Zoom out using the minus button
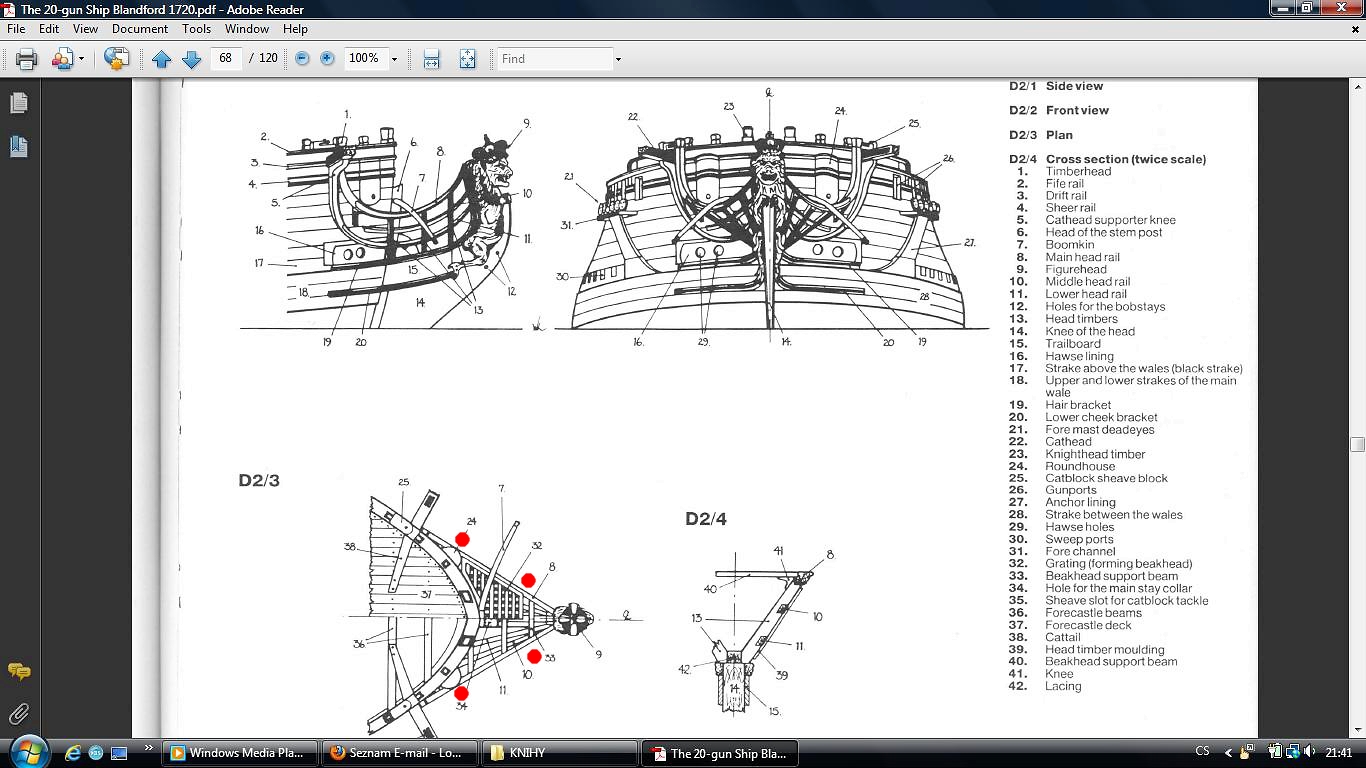This screenshot has height=768, width=1366. tap(302, 59)
